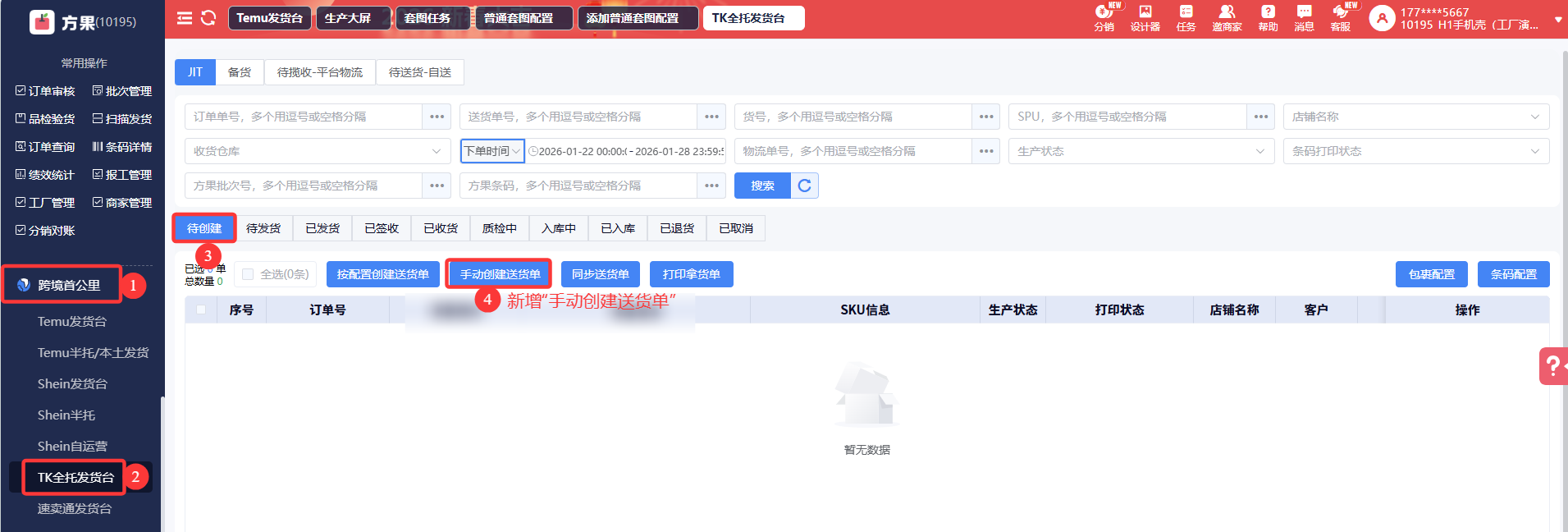Image resolution: width=1568 pixels, height=532 pixels.
Task: Click 手动创建送货单 button
Action: pos(501,274)
